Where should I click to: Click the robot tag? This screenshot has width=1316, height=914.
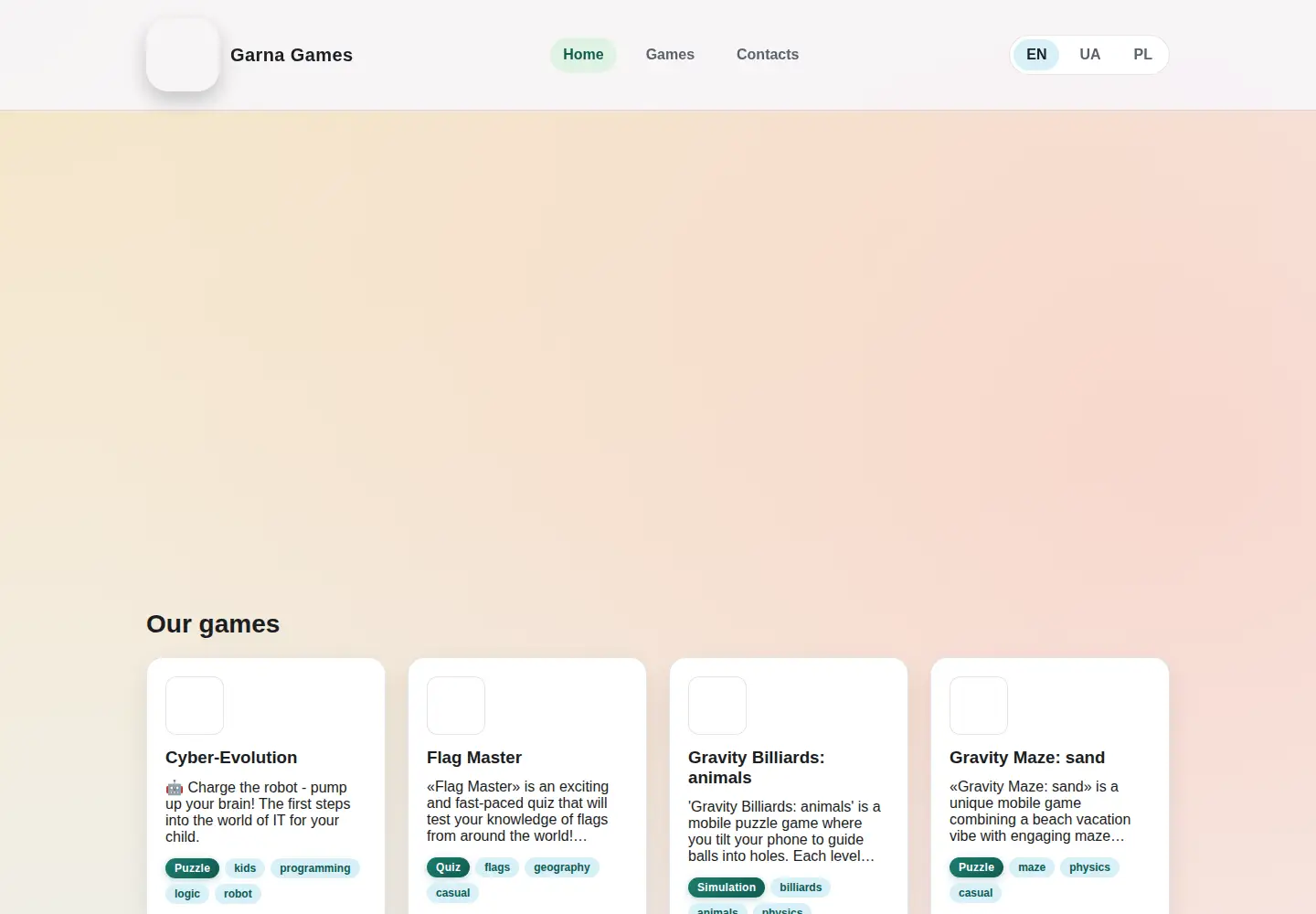click(x=238, y=894)
